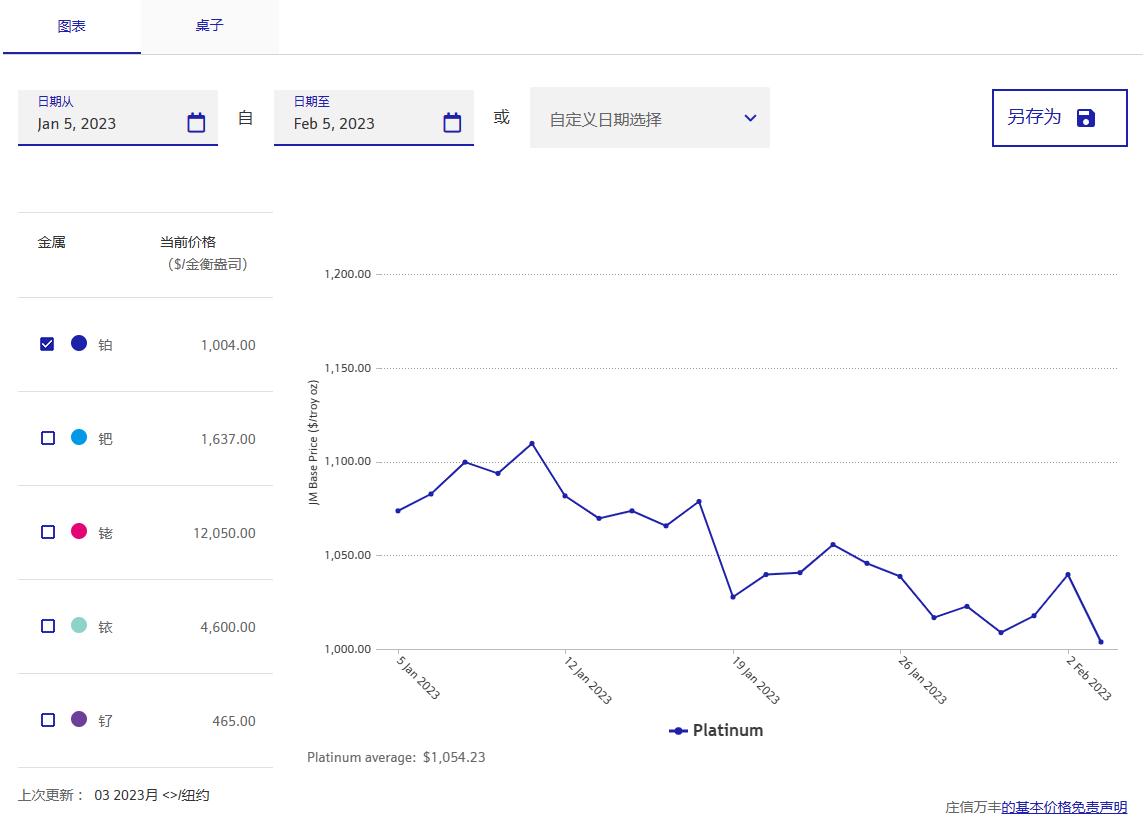Open the 自定义日期选择 dropdown
This screenshot has width=1144, height=833.
point(650,117)
